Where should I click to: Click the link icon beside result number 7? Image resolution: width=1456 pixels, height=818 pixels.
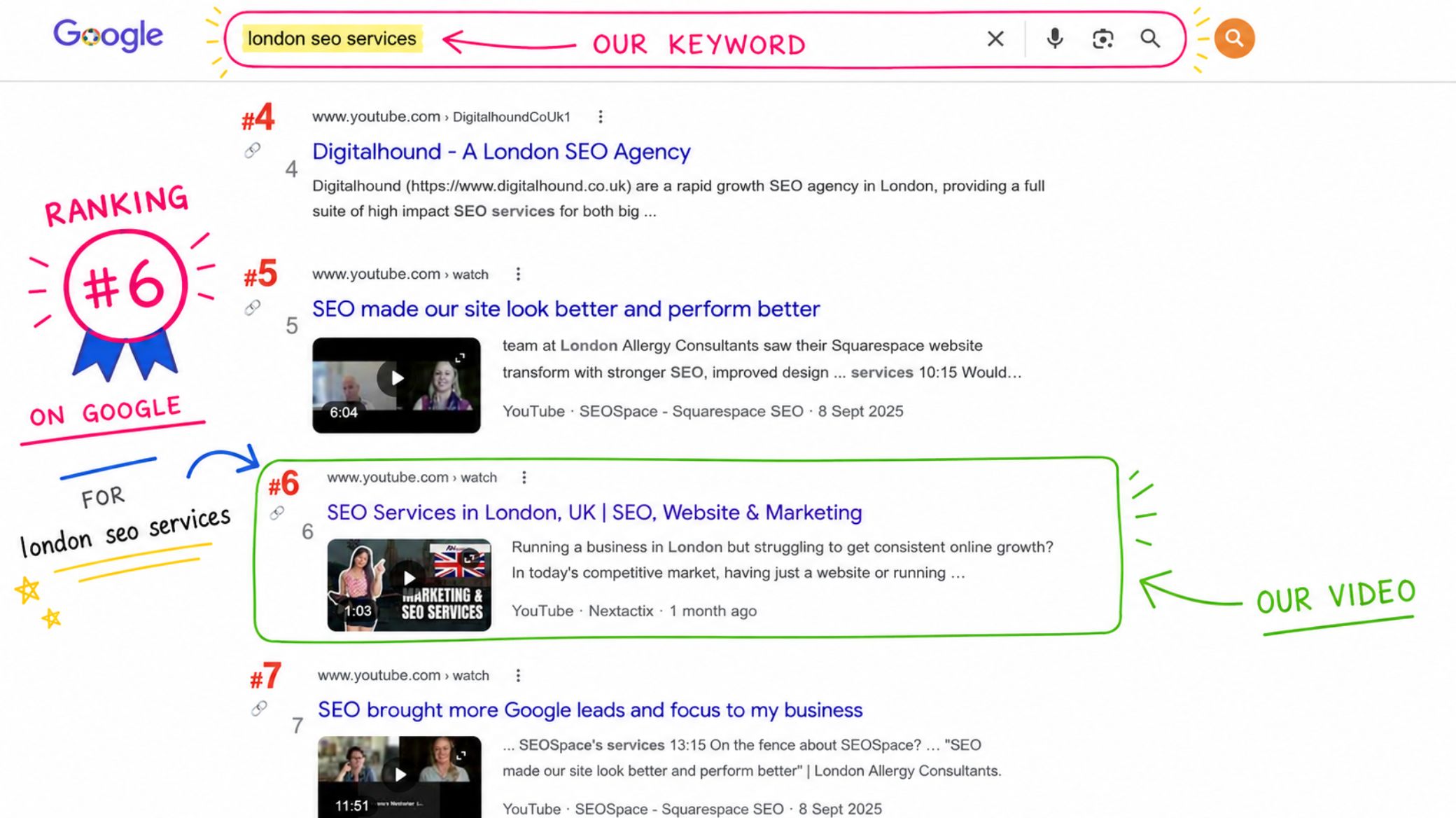coord(259,709)
